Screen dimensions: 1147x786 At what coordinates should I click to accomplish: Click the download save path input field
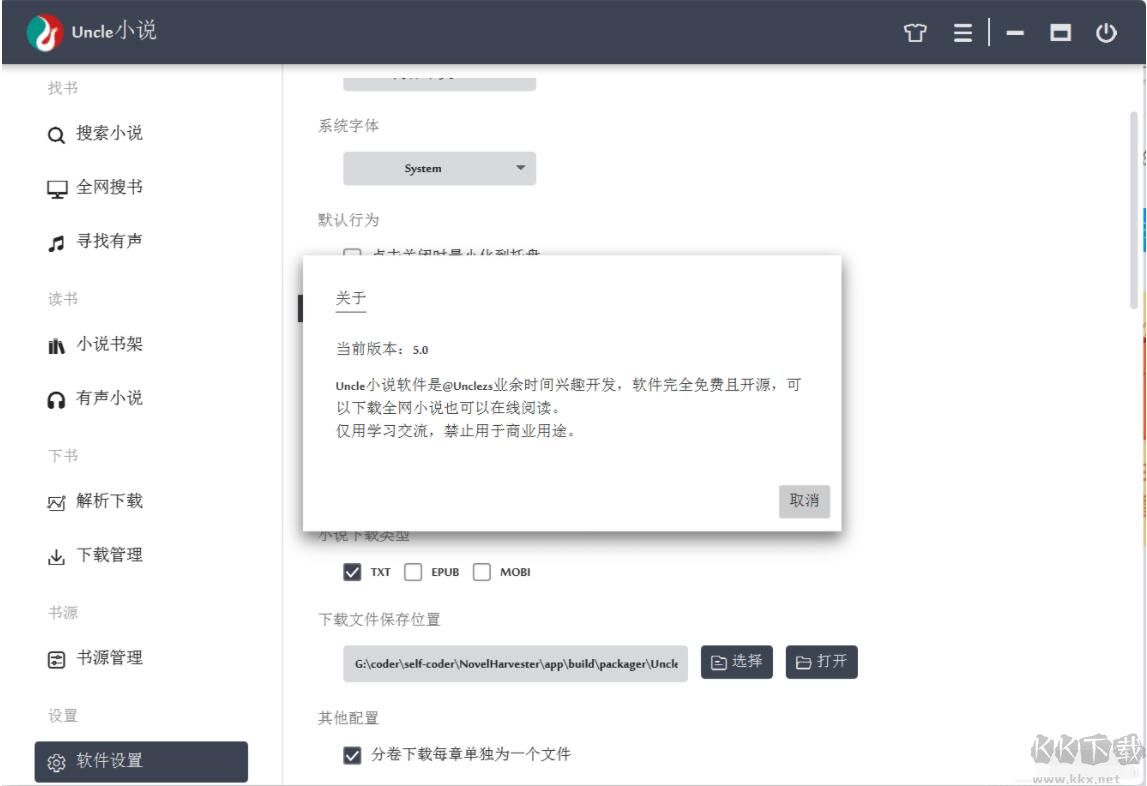[x=515, y=661]
